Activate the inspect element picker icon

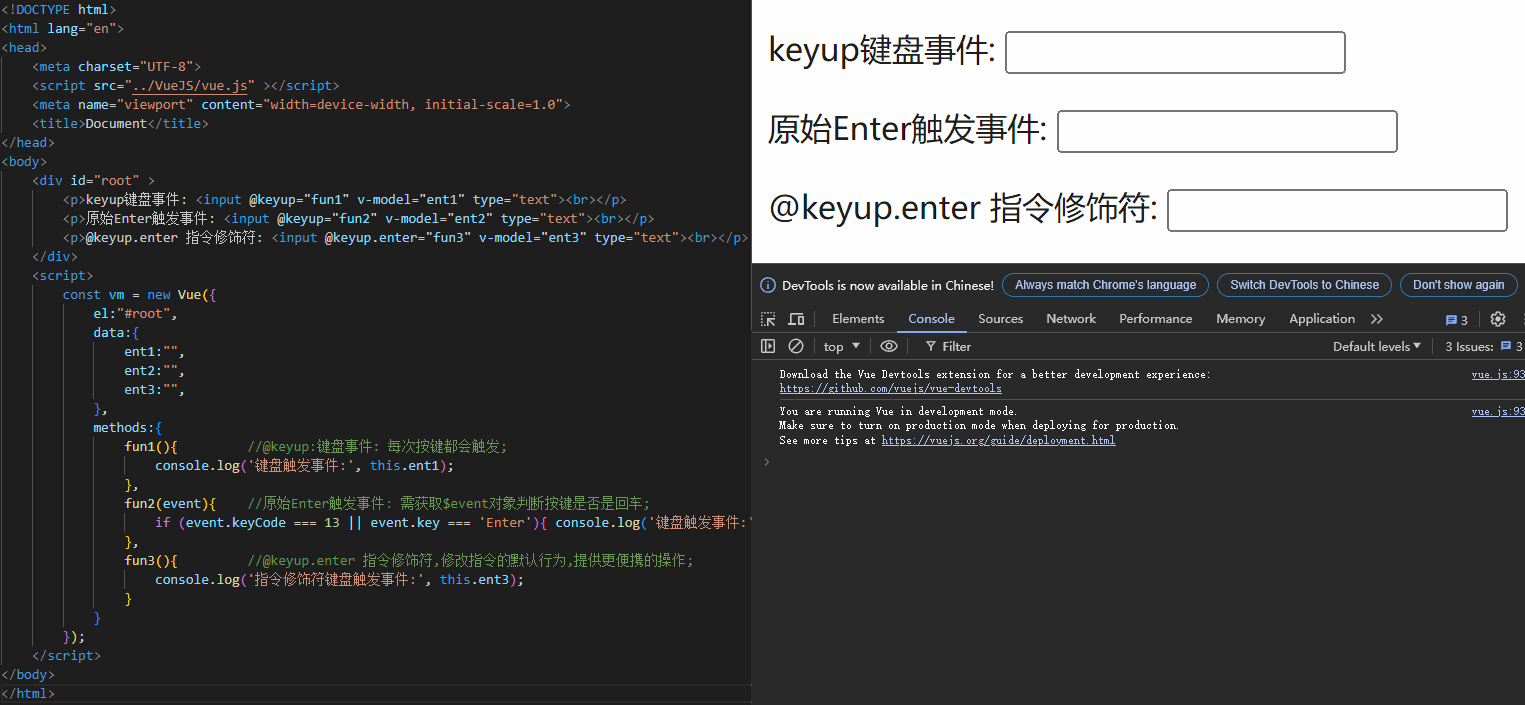pos(768,319)
